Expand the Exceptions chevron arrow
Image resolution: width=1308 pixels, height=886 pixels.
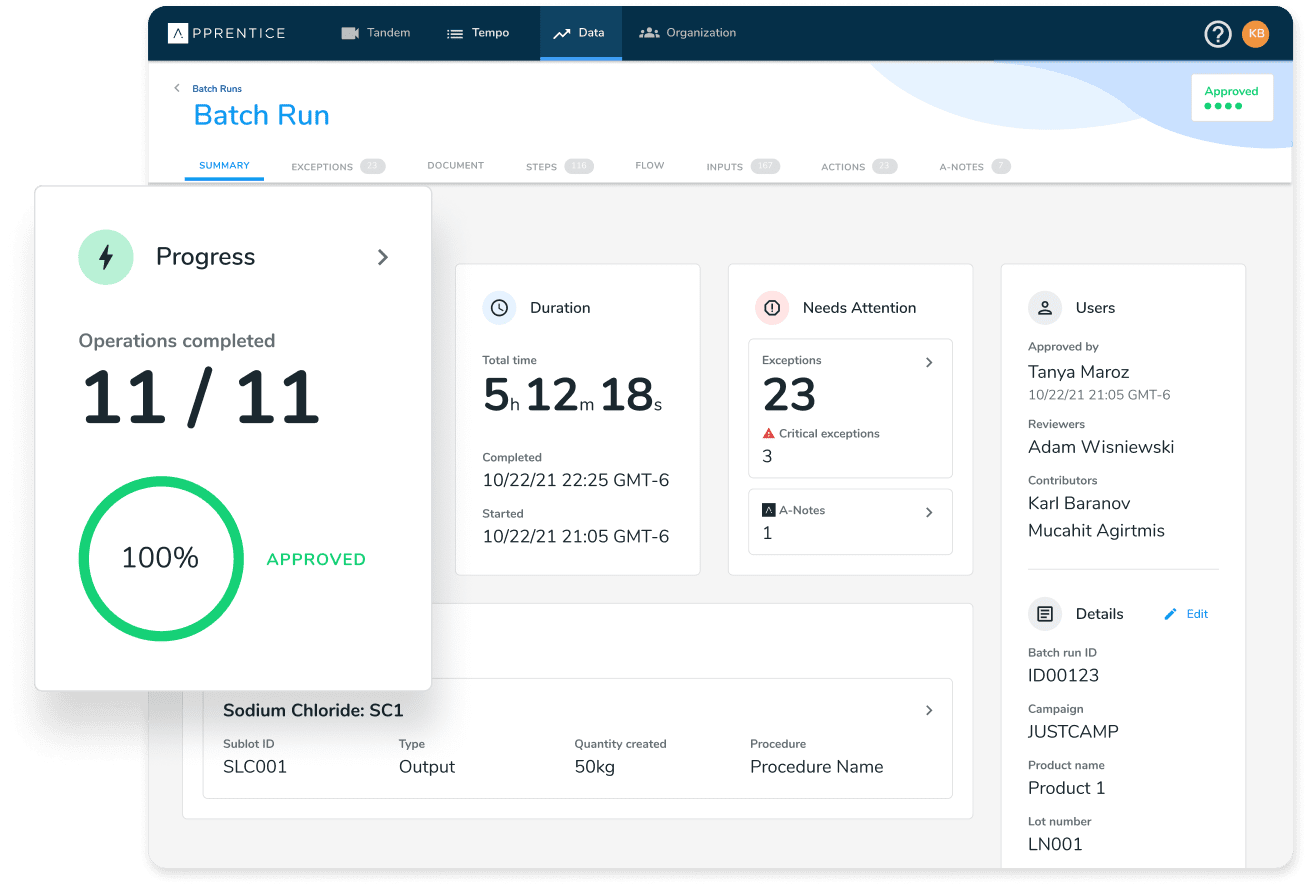(x=929, y=362)
